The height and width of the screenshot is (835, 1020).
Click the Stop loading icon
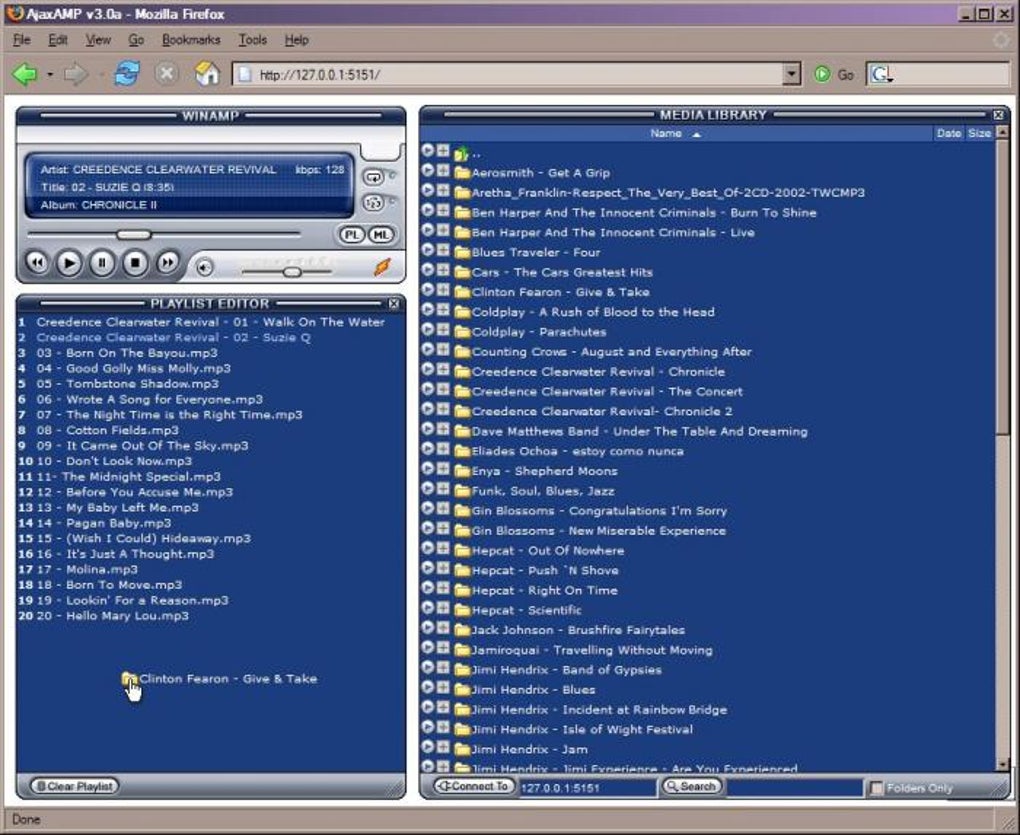(x=167, y=73)
